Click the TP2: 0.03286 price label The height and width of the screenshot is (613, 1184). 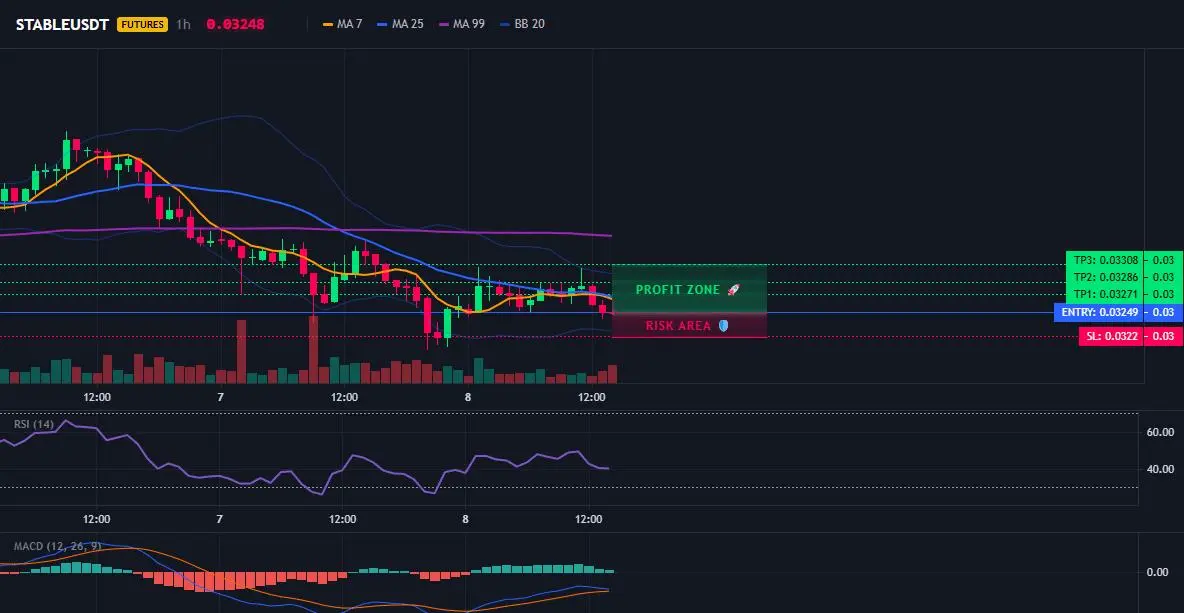click(1104, 277)
